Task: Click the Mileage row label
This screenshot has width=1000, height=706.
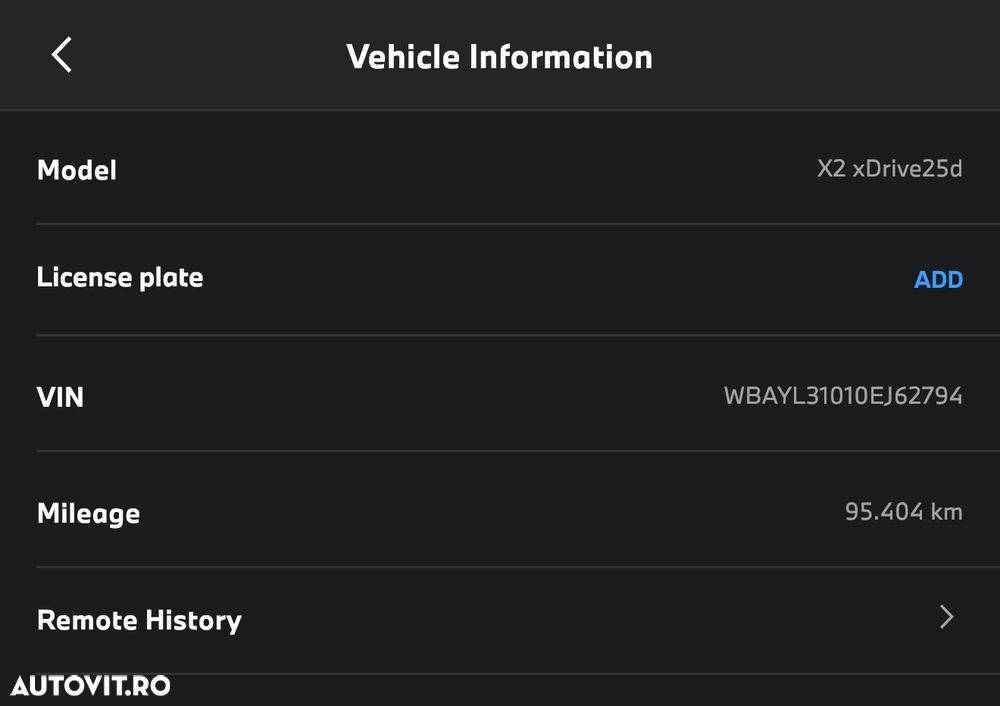Action: [88, 514]
